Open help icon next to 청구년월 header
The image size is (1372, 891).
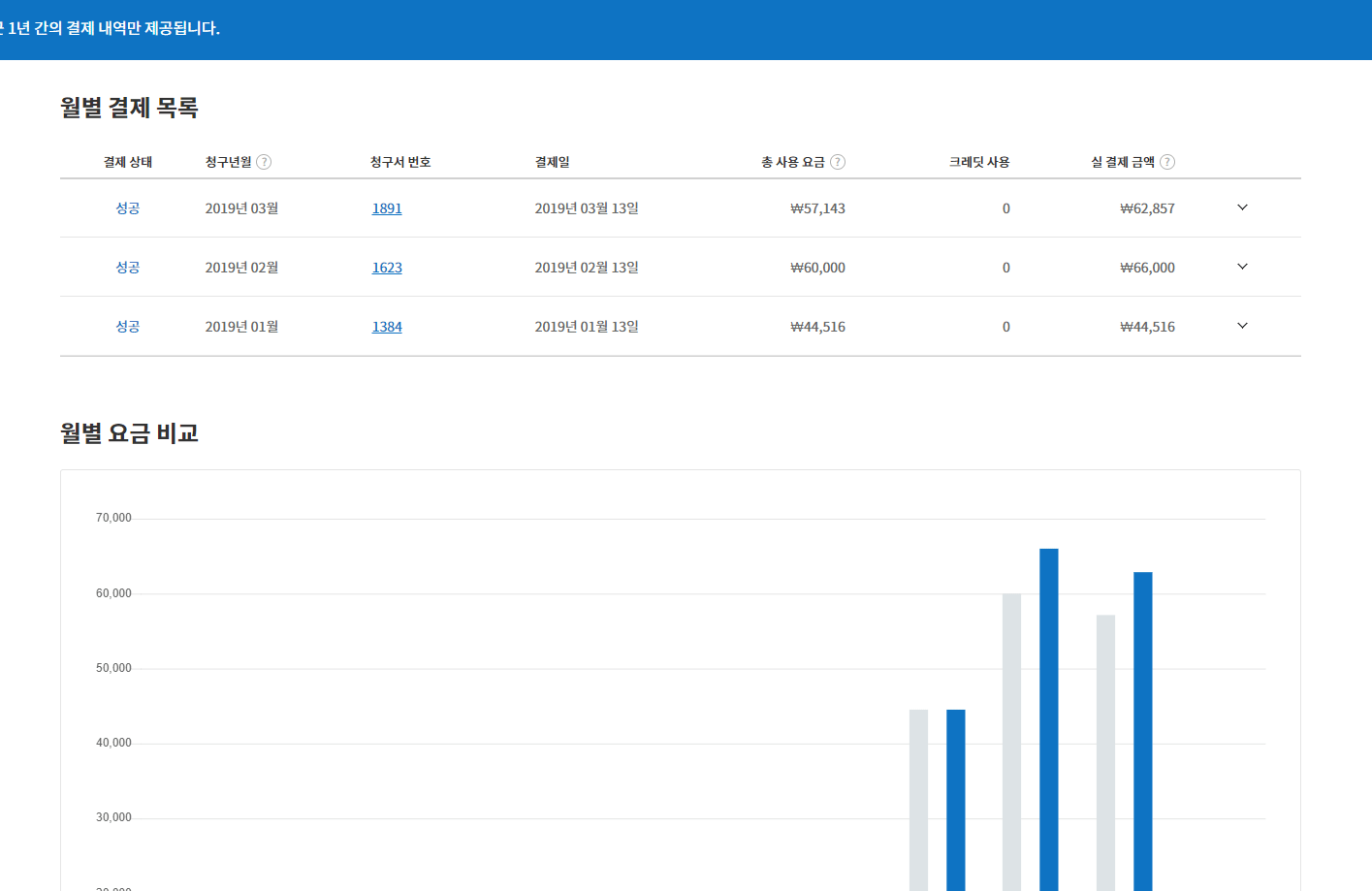(x=264, y=162)
